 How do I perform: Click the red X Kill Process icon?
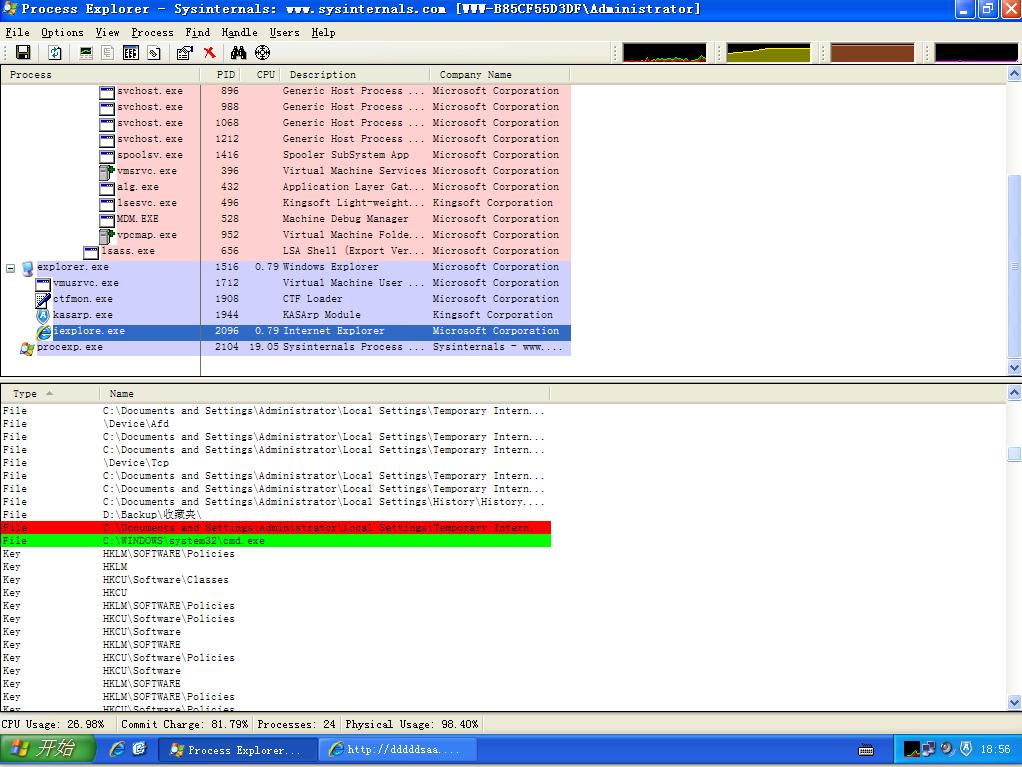[209, 53]
